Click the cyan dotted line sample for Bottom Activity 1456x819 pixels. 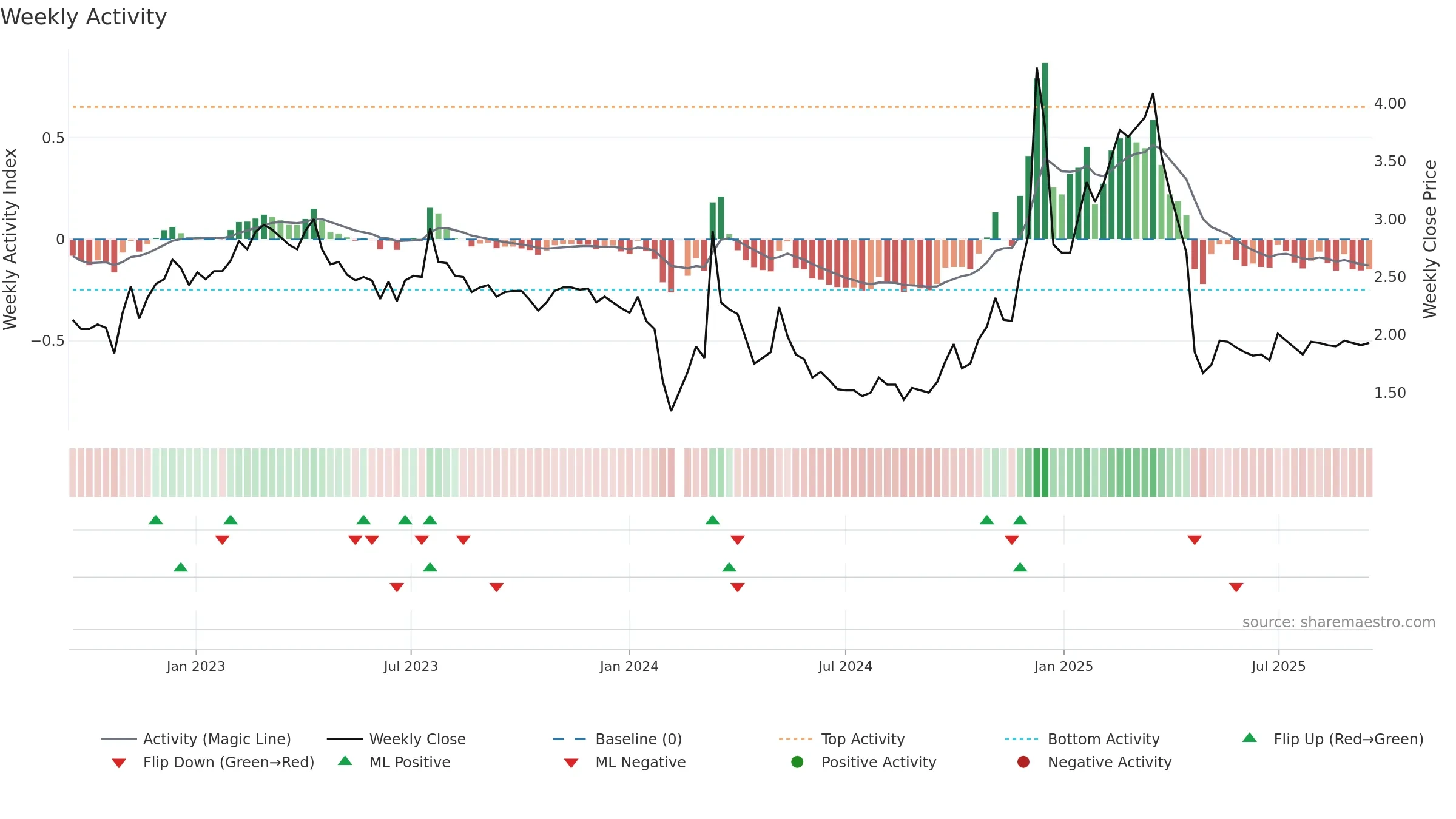(1022, 739)
